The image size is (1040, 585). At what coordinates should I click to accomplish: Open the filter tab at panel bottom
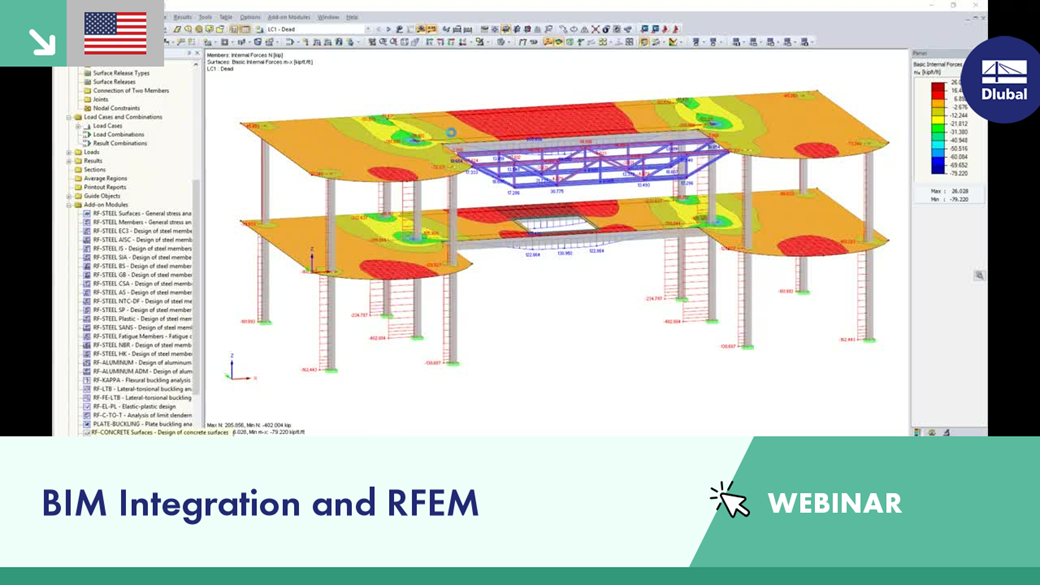[946, 432]
